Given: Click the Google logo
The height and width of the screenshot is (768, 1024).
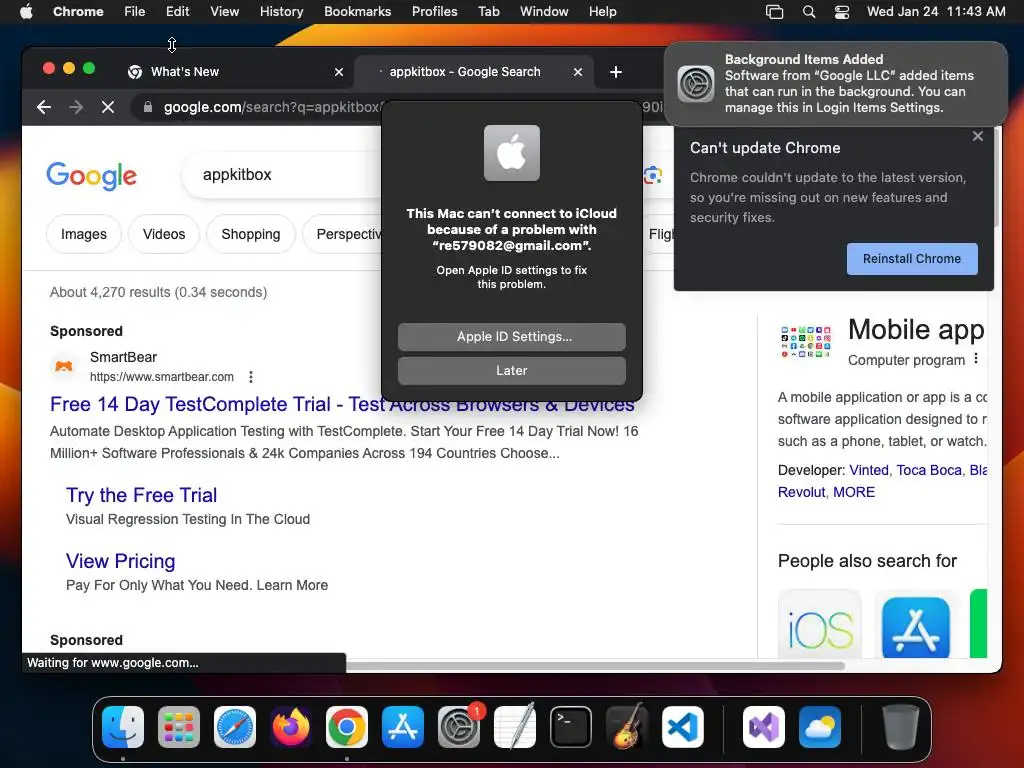Looking at the screenshot, I should tap(91, 176).
